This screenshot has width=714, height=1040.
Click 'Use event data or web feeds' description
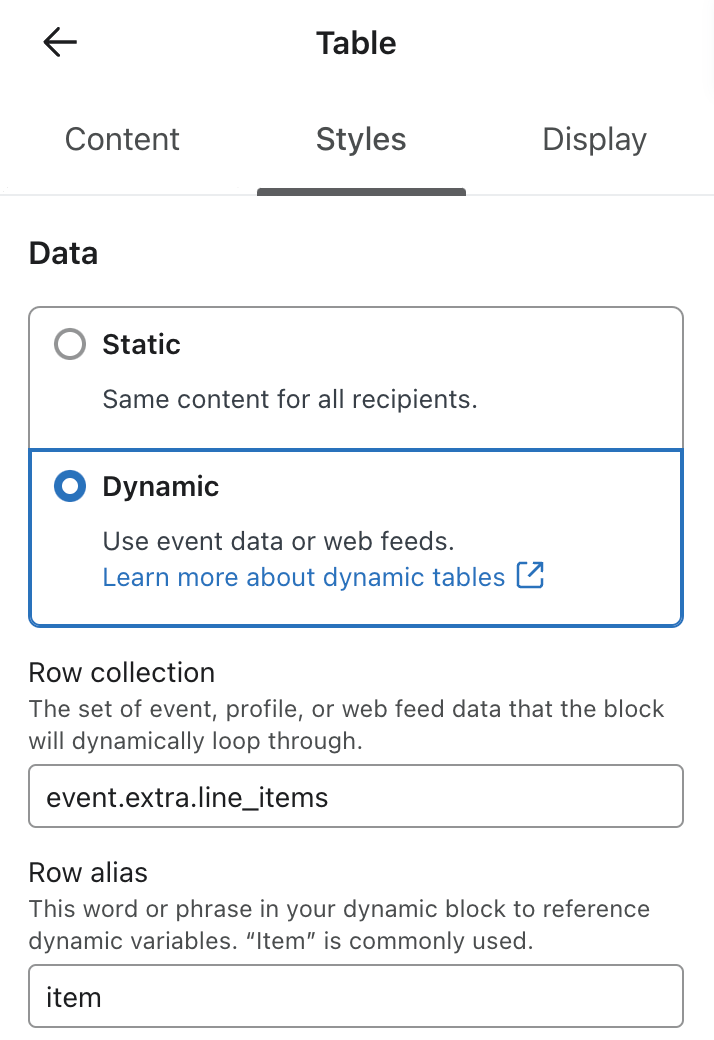click(x=278, y=542)
